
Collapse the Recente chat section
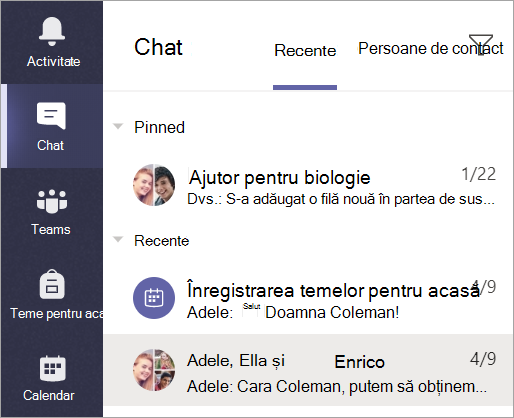118,239
